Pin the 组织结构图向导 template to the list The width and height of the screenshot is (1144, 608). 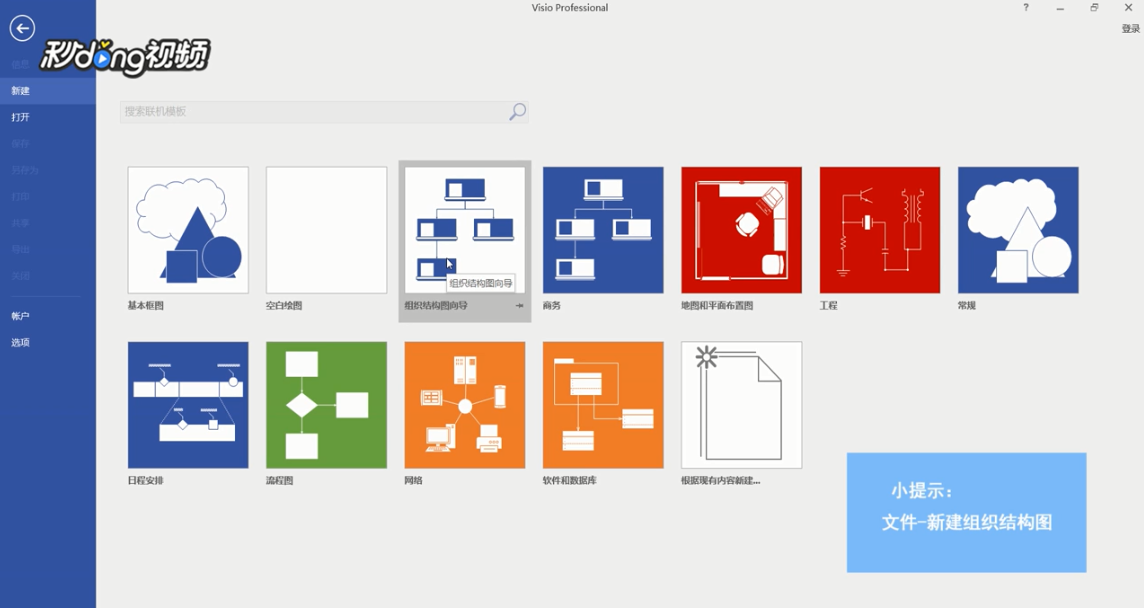(x=519, y=306)
